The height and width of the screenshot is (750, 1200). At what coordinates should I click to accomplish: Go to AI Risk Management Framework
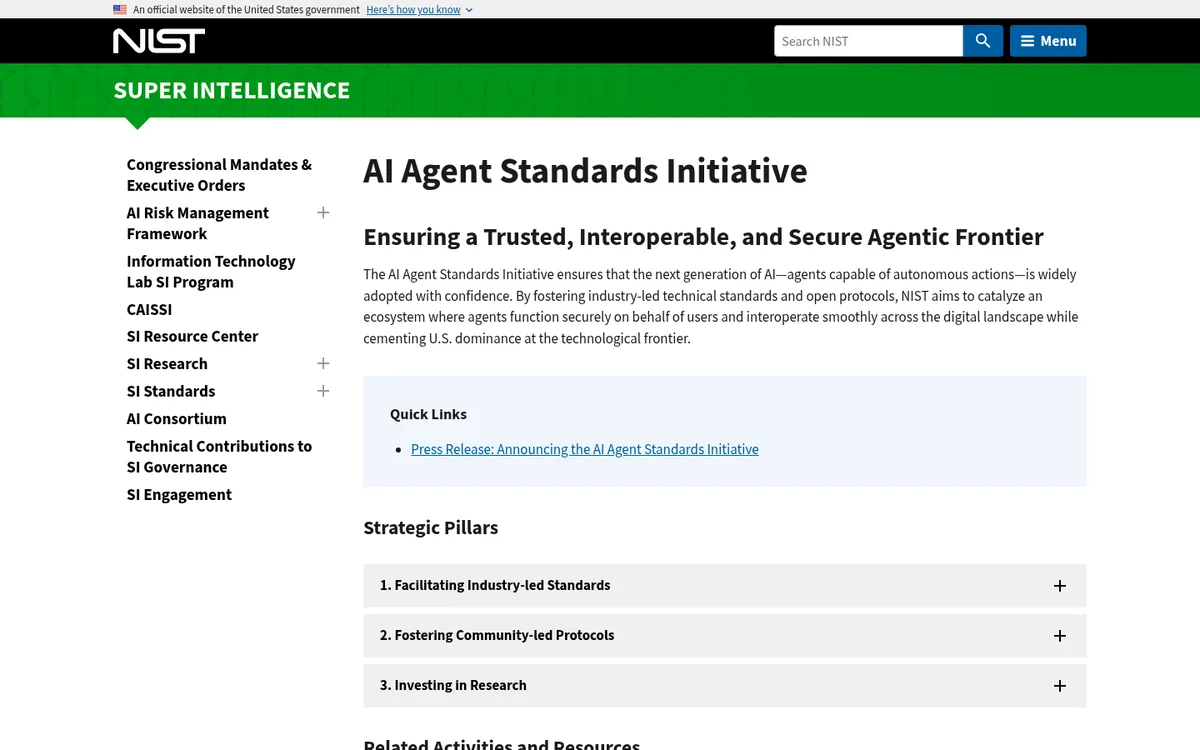click(x=198, y=223)
